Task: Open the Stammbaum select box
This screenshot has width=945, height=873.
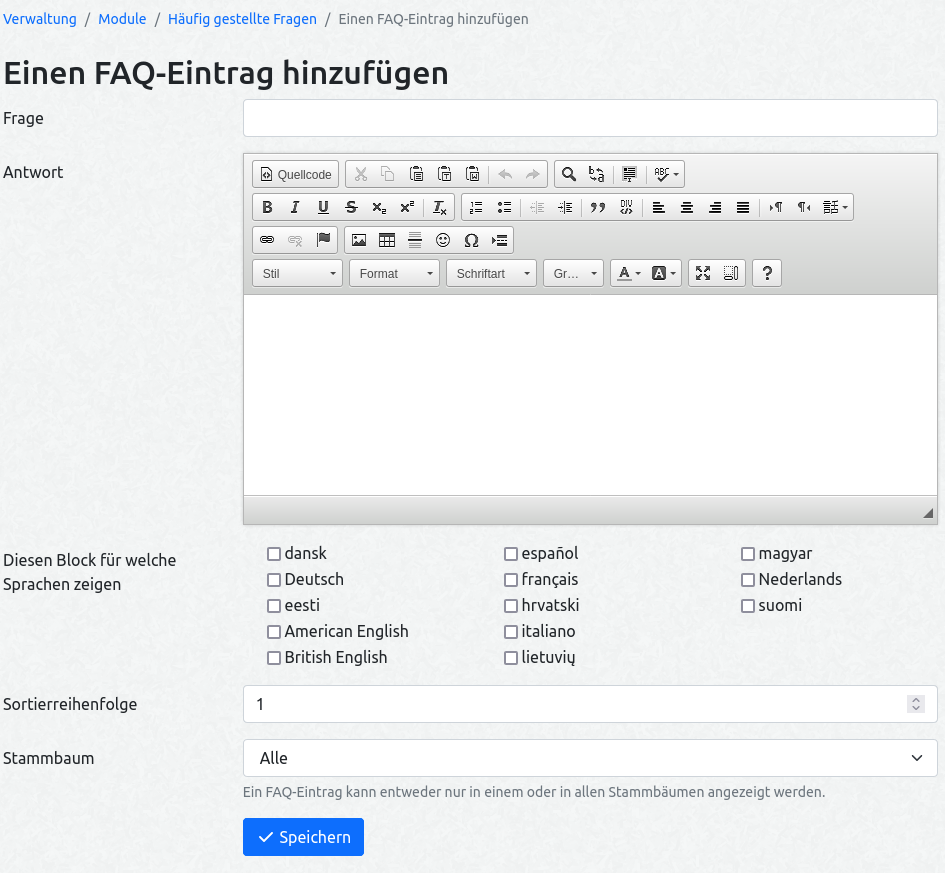Action: (590, 758)
